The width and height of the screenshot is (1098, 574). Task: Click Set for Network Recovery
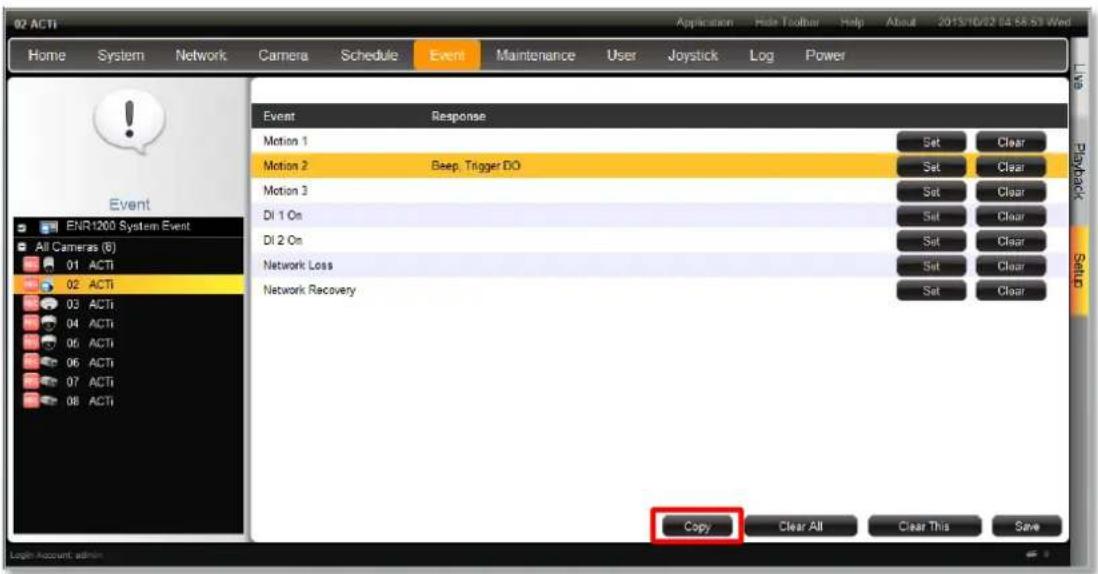(931, 290)
